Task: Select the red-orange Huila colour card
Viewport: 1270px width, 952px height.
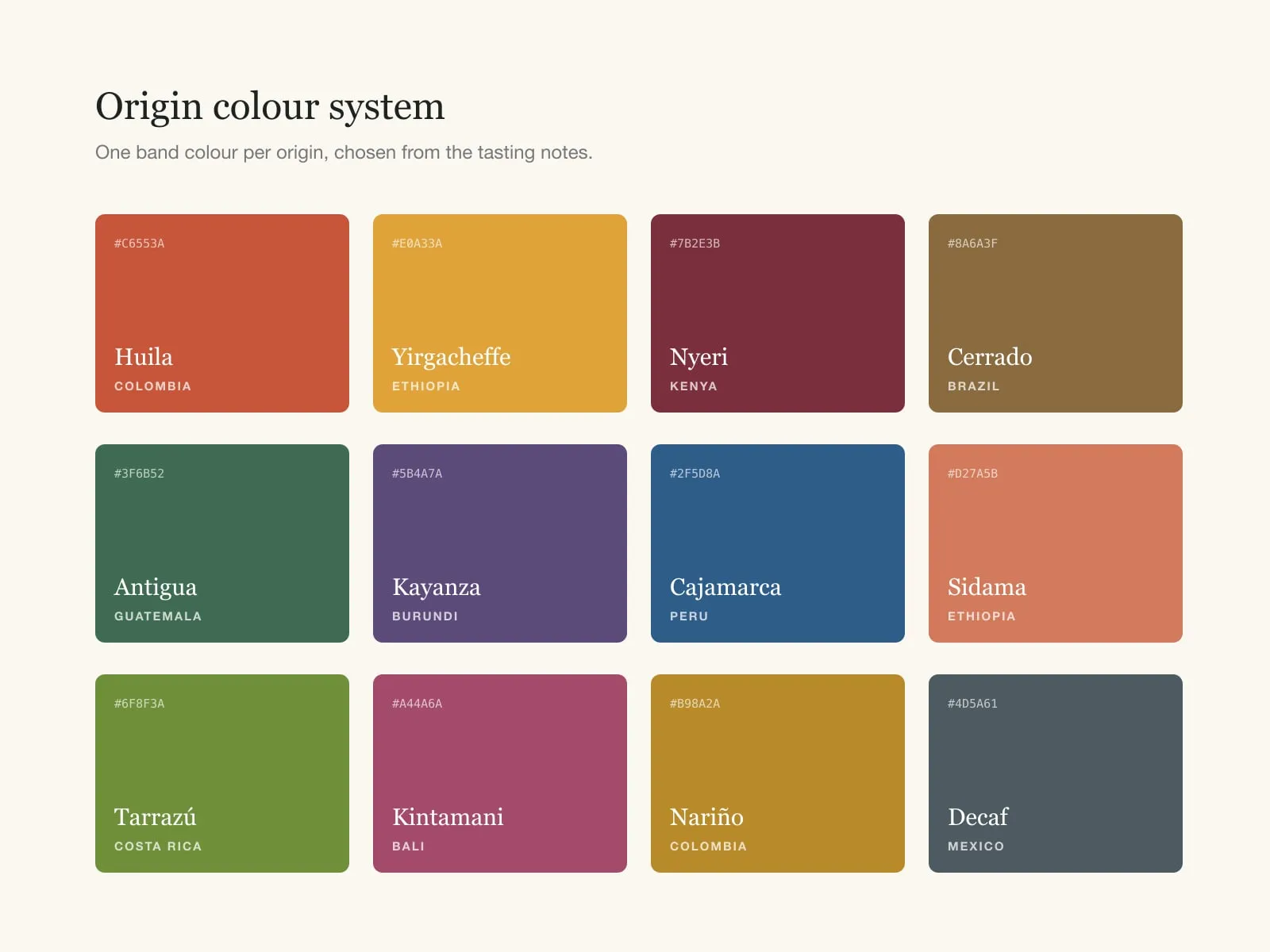Action: (x=222, y=313)
